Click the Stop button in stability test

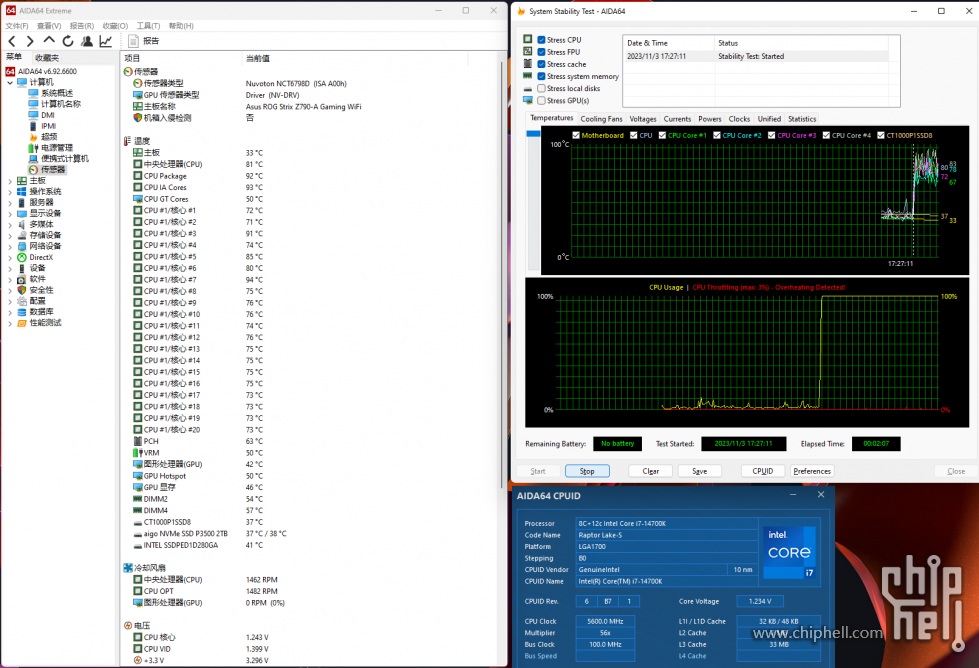[587, 471]
